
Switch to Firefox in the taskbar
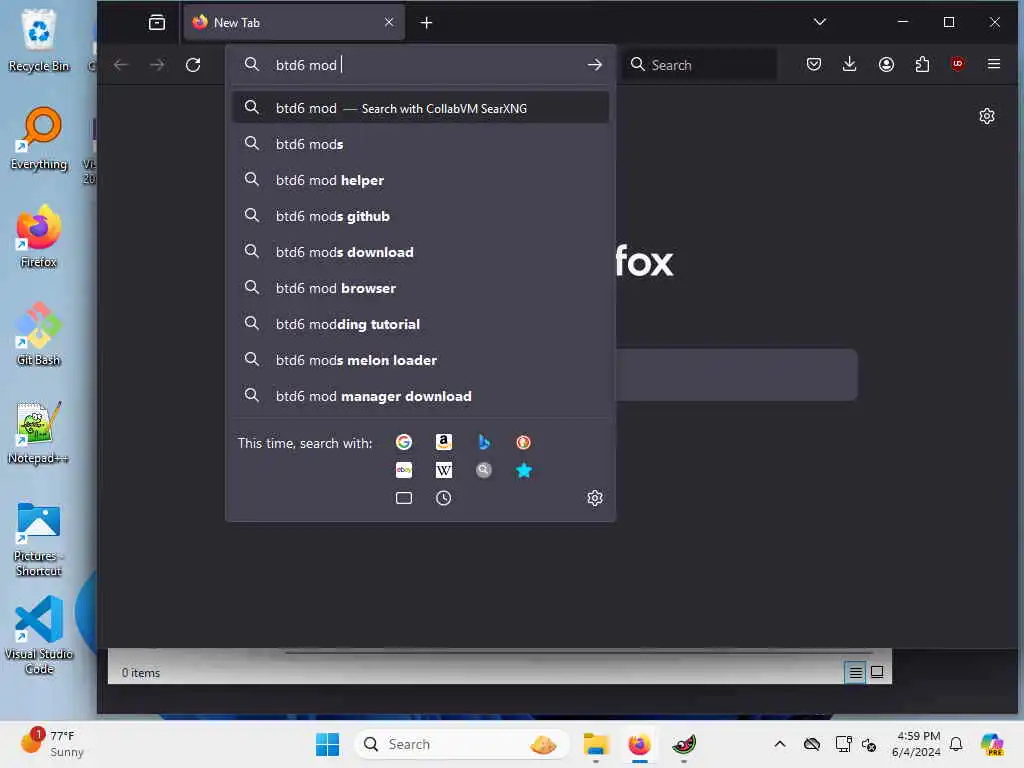pos(639,744)
